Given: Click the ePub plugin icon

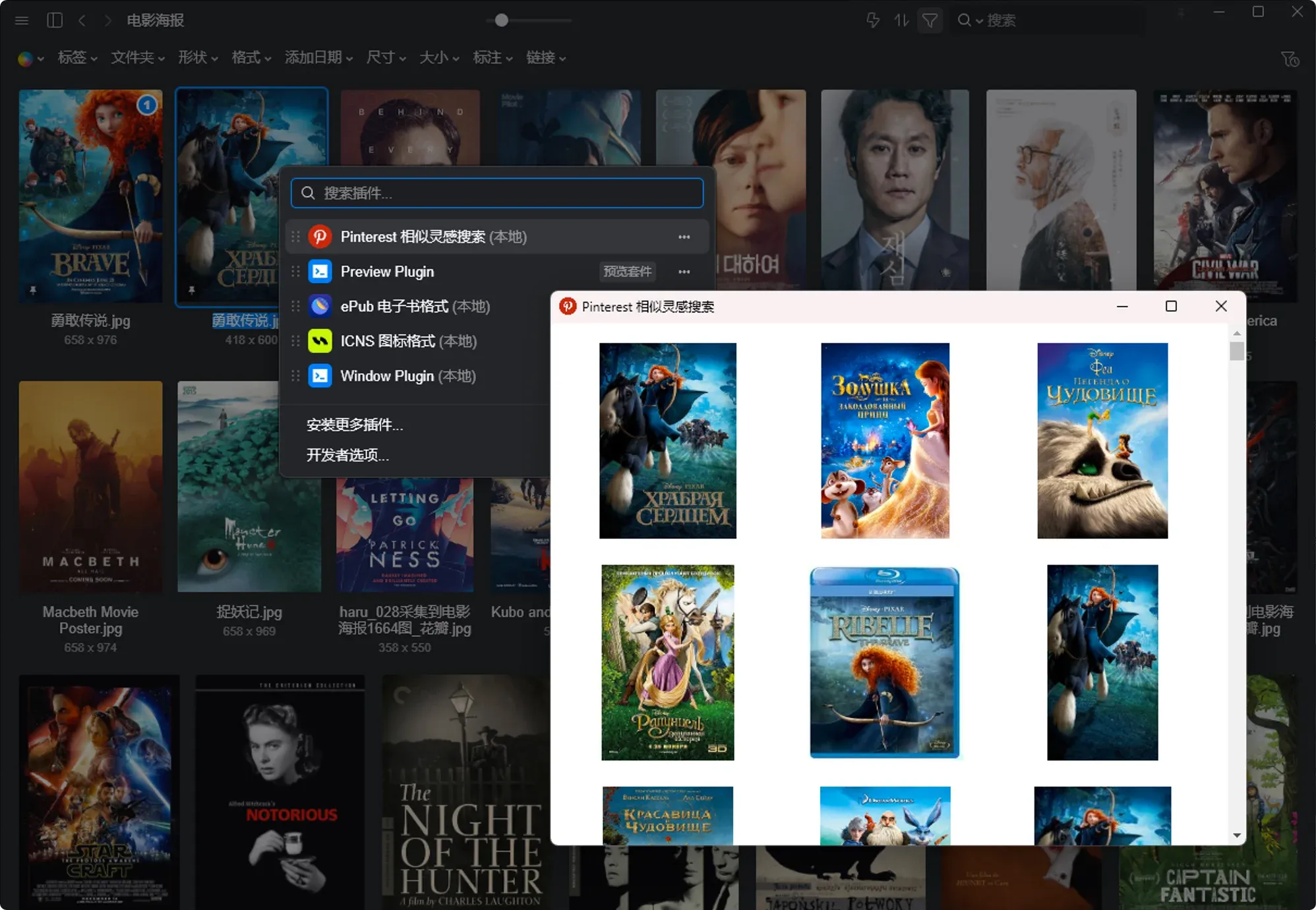Looking at the screenshot, I should coord(320,307).
